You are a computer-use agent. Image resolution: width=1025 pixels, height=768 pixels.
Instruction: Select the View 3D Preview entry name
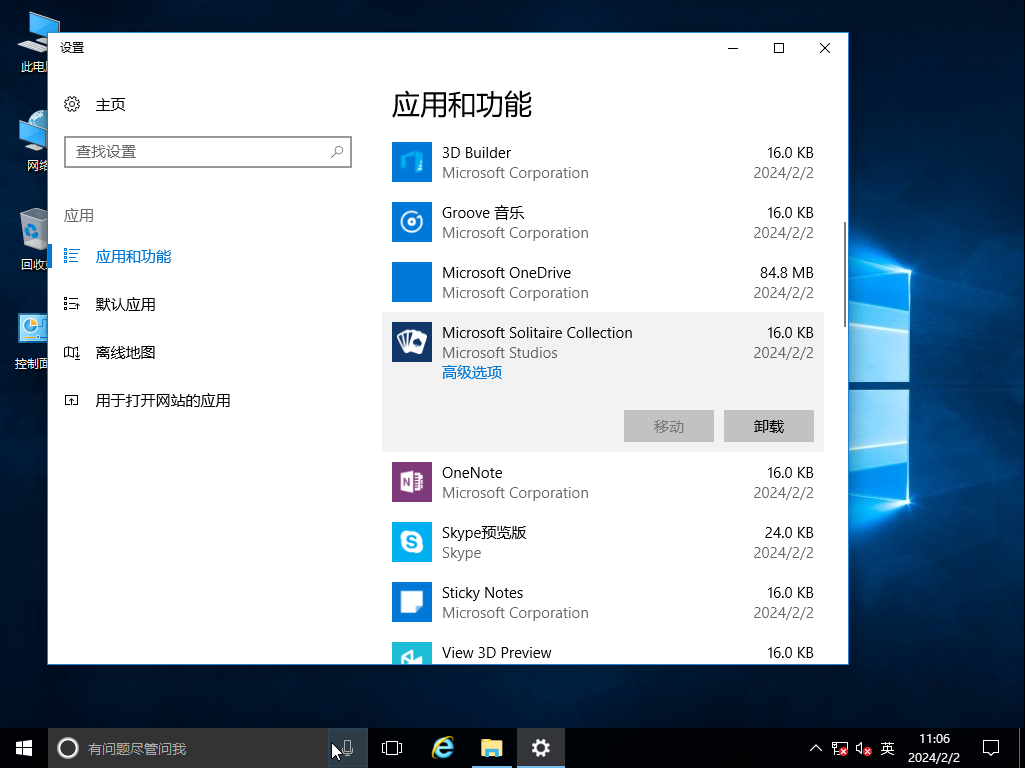pos(497,653)
